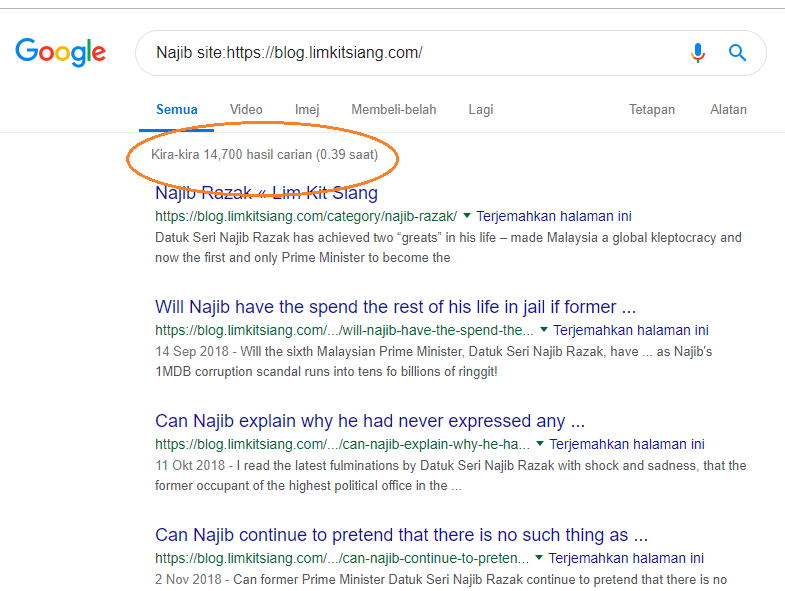Expand dropdown arrow beside can-najib-continue-to-preten URL

[x=540, y=558]
